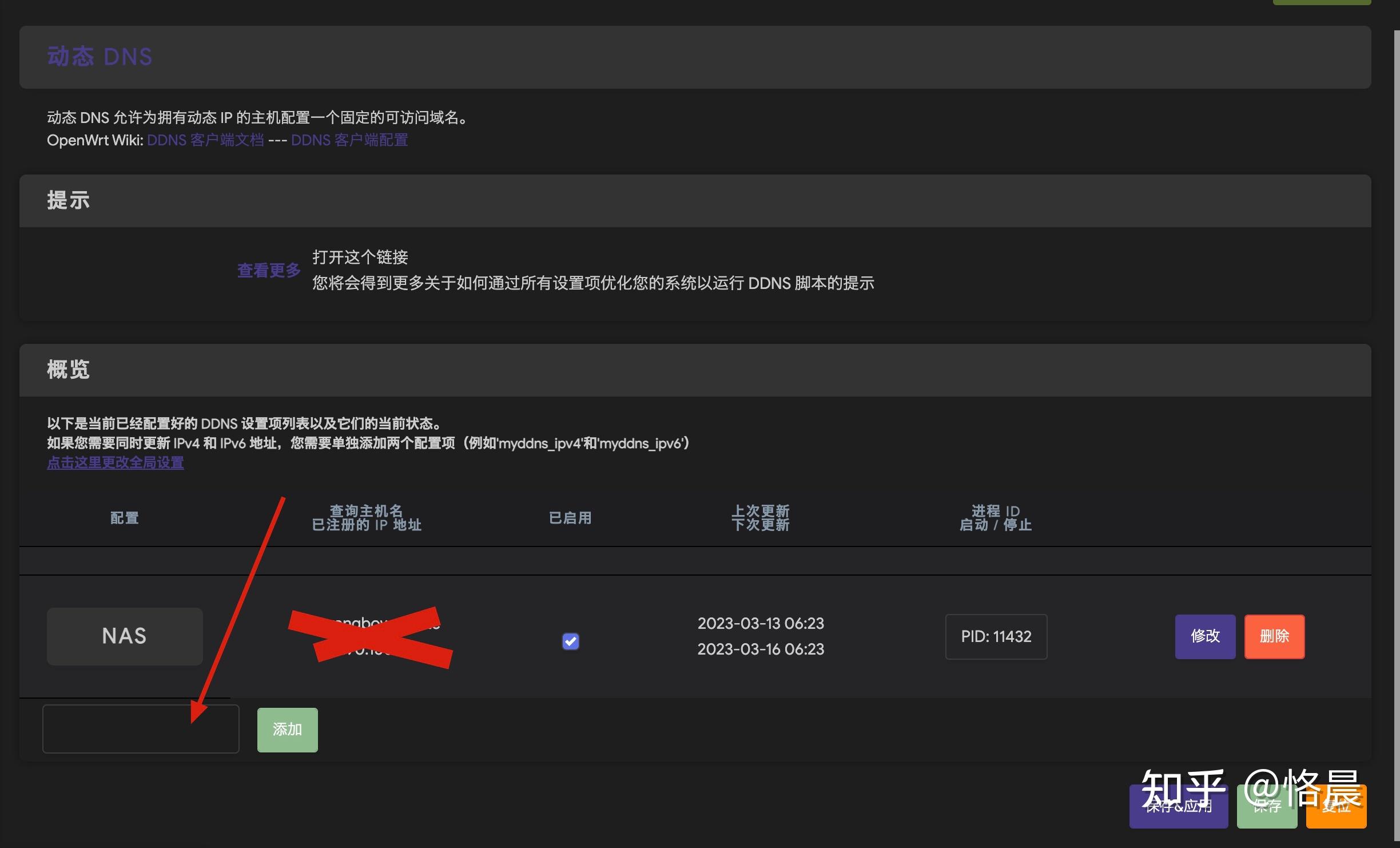Stop the process via PID: 11432 button
This screenshot has height=848, width=1400.
pyautogui.click(x=996, y=636)
